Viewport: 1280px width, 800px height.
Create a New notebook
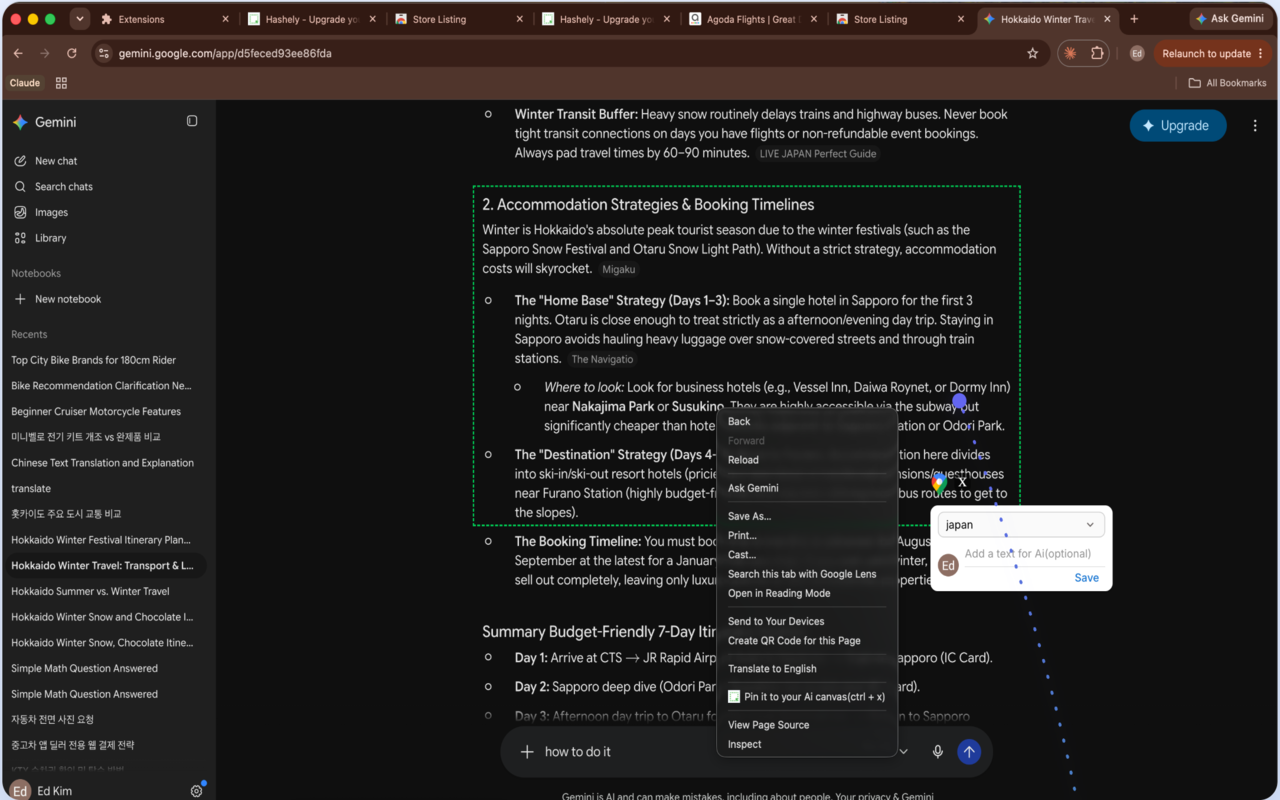point(68,299)
